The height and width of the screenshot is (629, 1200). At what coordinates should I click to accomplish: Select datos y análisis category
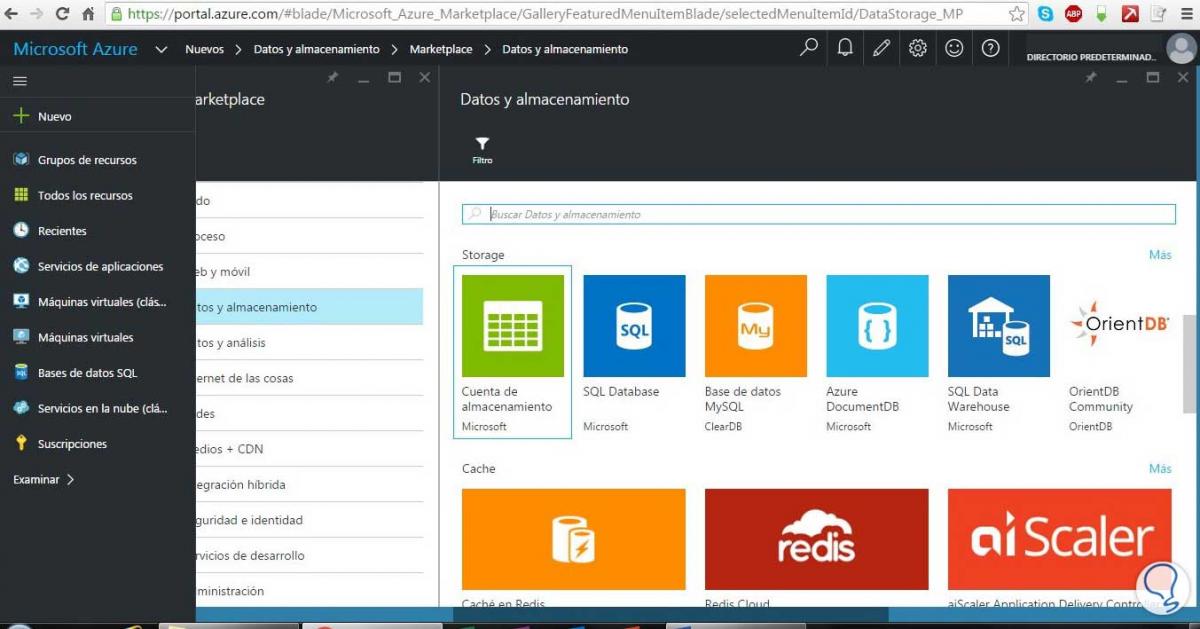pos(309,342)
